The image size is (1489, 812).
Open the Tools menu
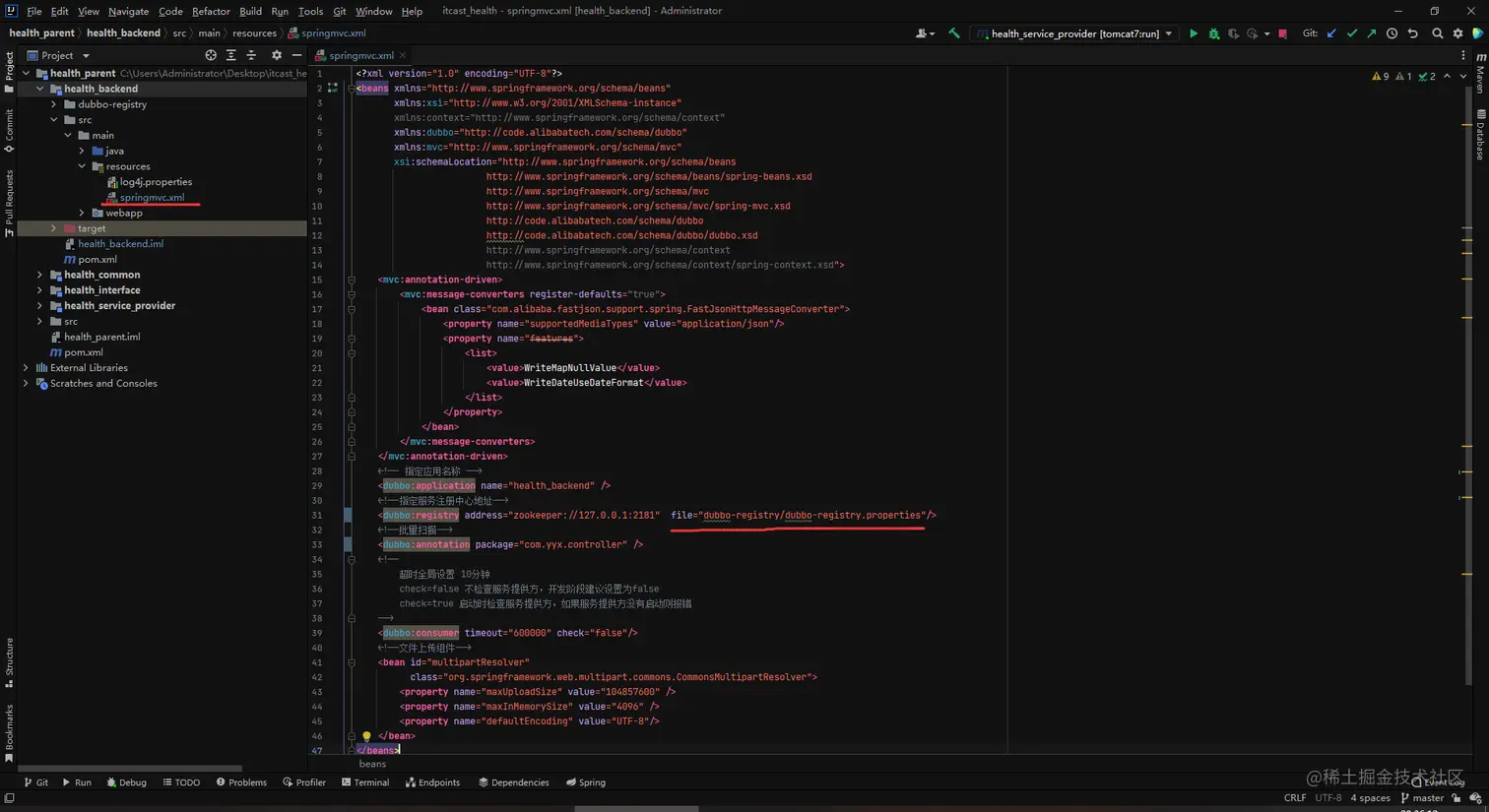(310, 11)
